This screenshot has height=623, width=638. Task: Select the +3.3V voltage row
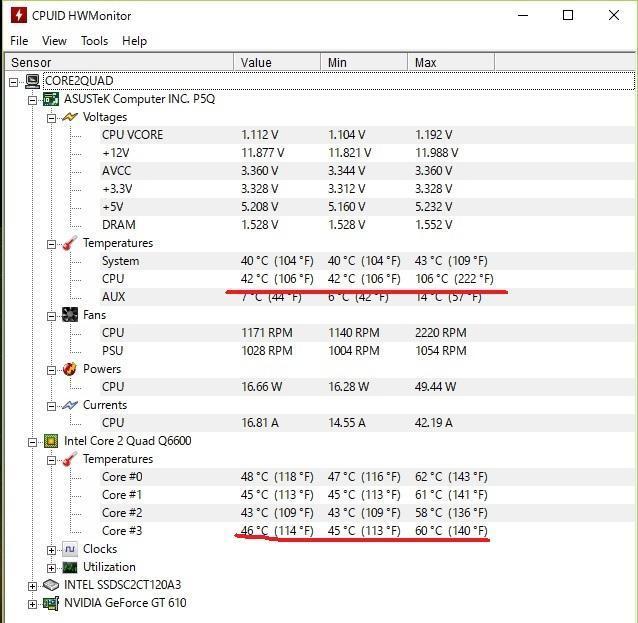coord(368,189)
